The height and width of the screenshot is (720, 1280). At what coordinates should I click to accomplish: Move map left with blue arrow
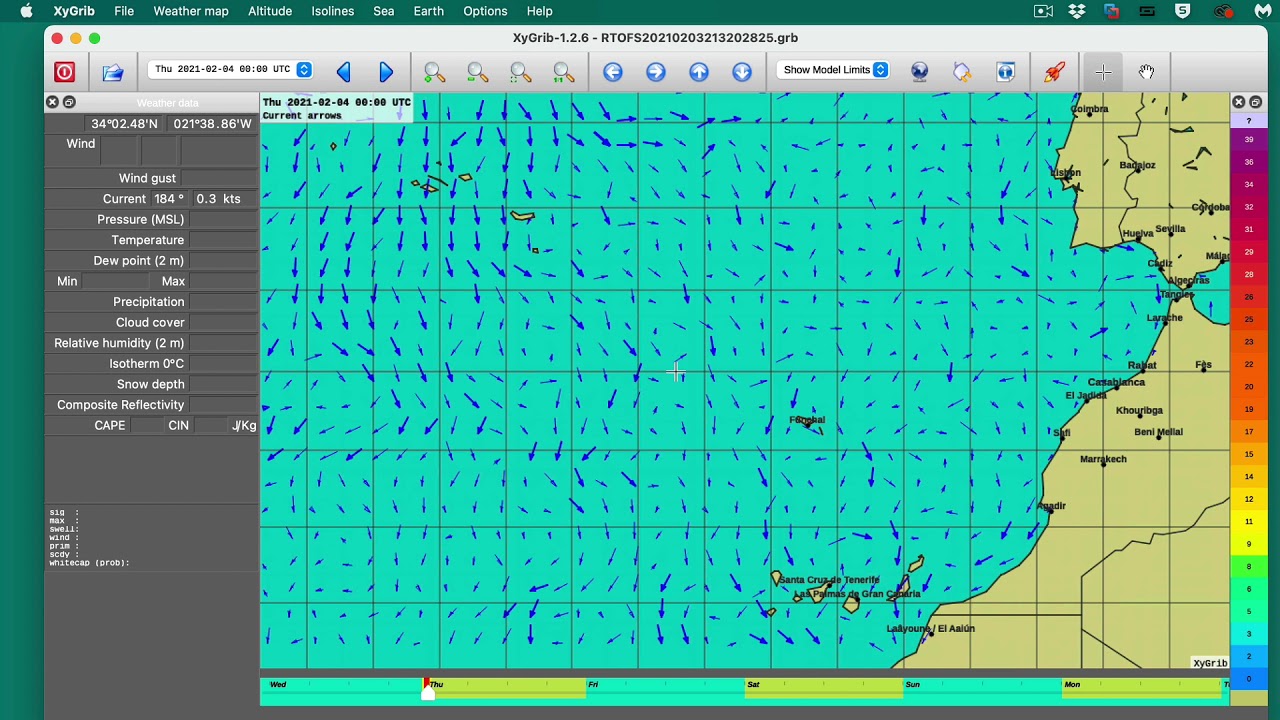(612, 72)
